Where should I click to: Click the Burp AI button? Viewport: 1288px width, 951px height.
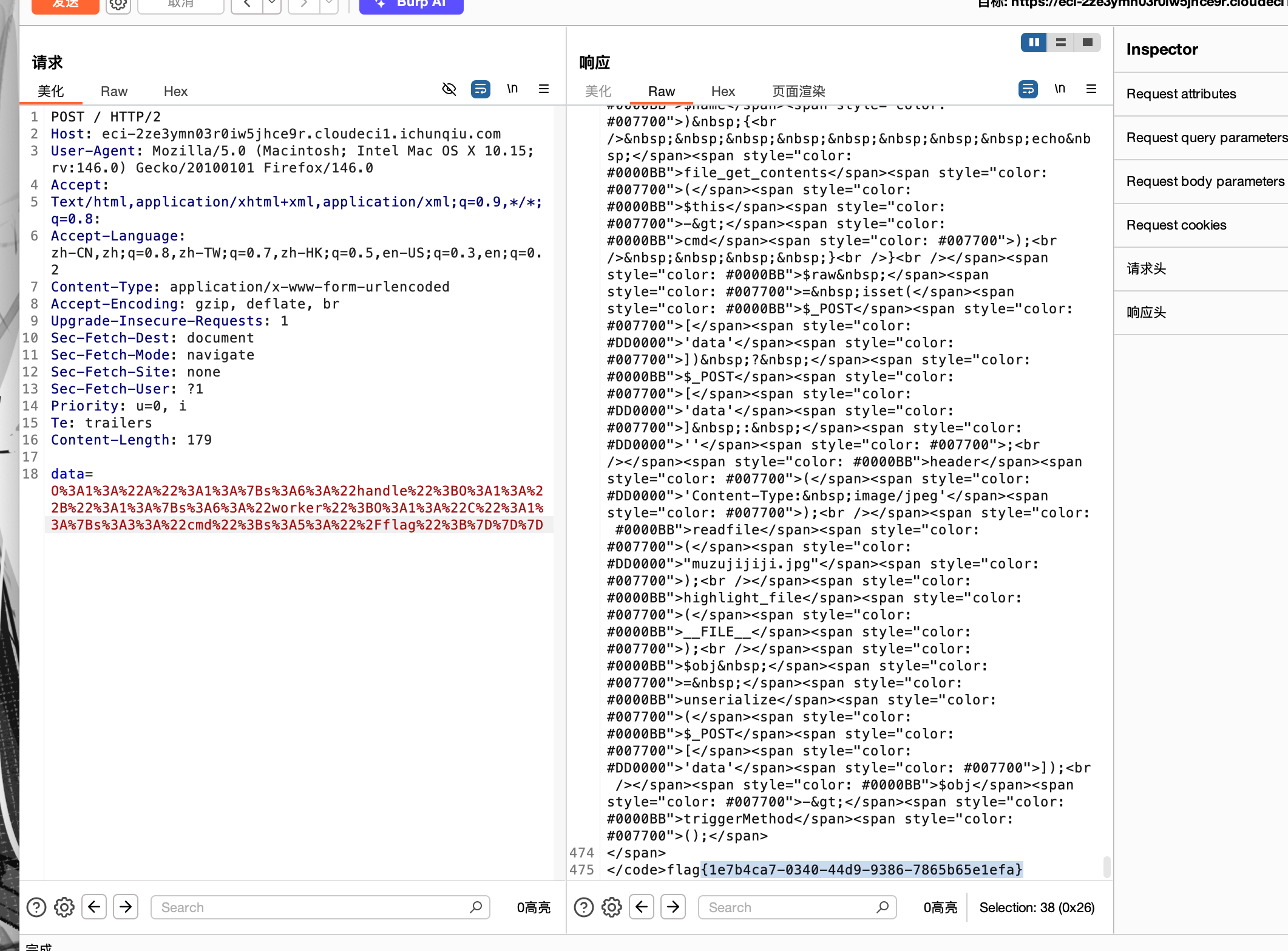[x=412, y=5]
